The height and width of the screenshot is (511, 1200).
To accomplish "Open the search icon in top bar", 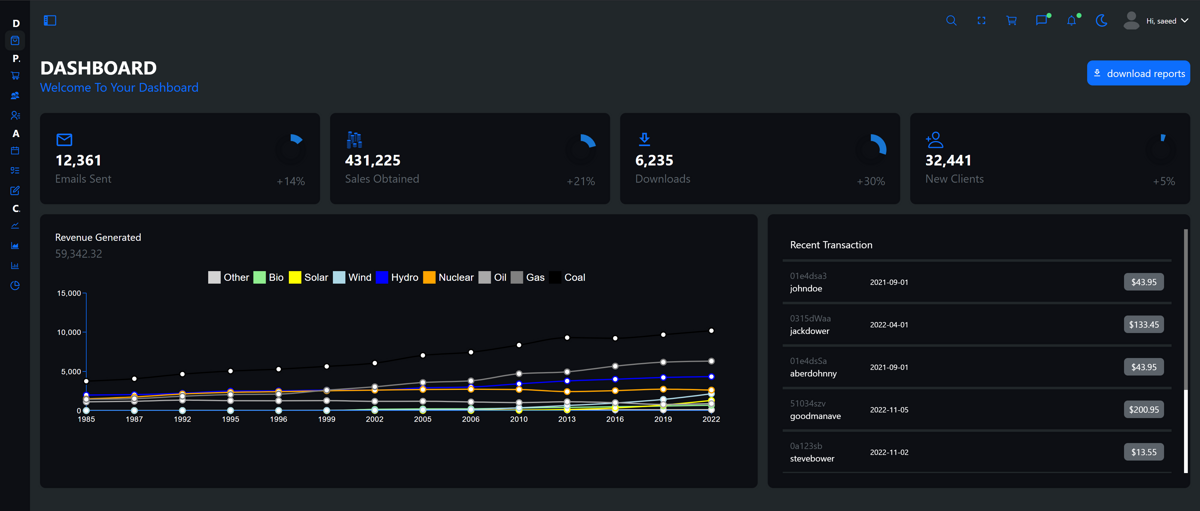I will tap(951, 20).
